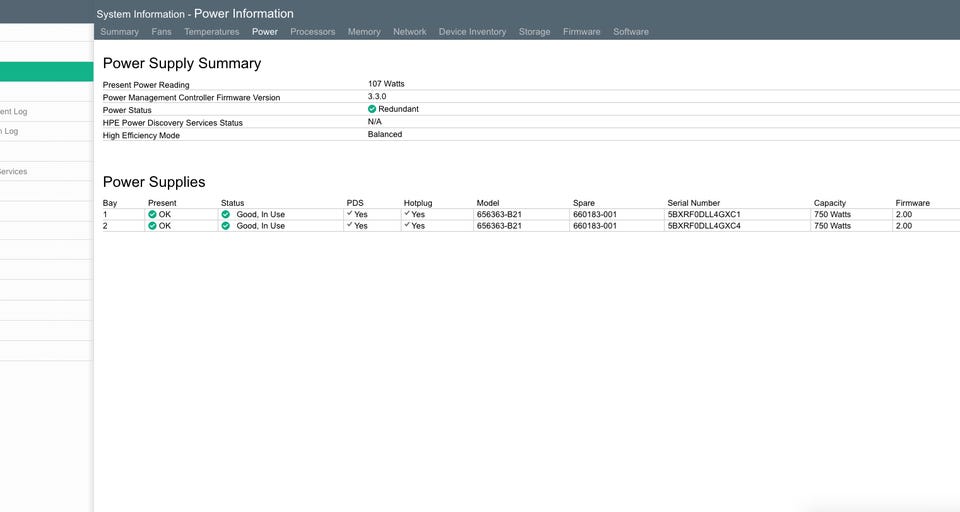Click the Power Supplies heading
This screenshot has width=960, height=512.
tap(154, 182)
